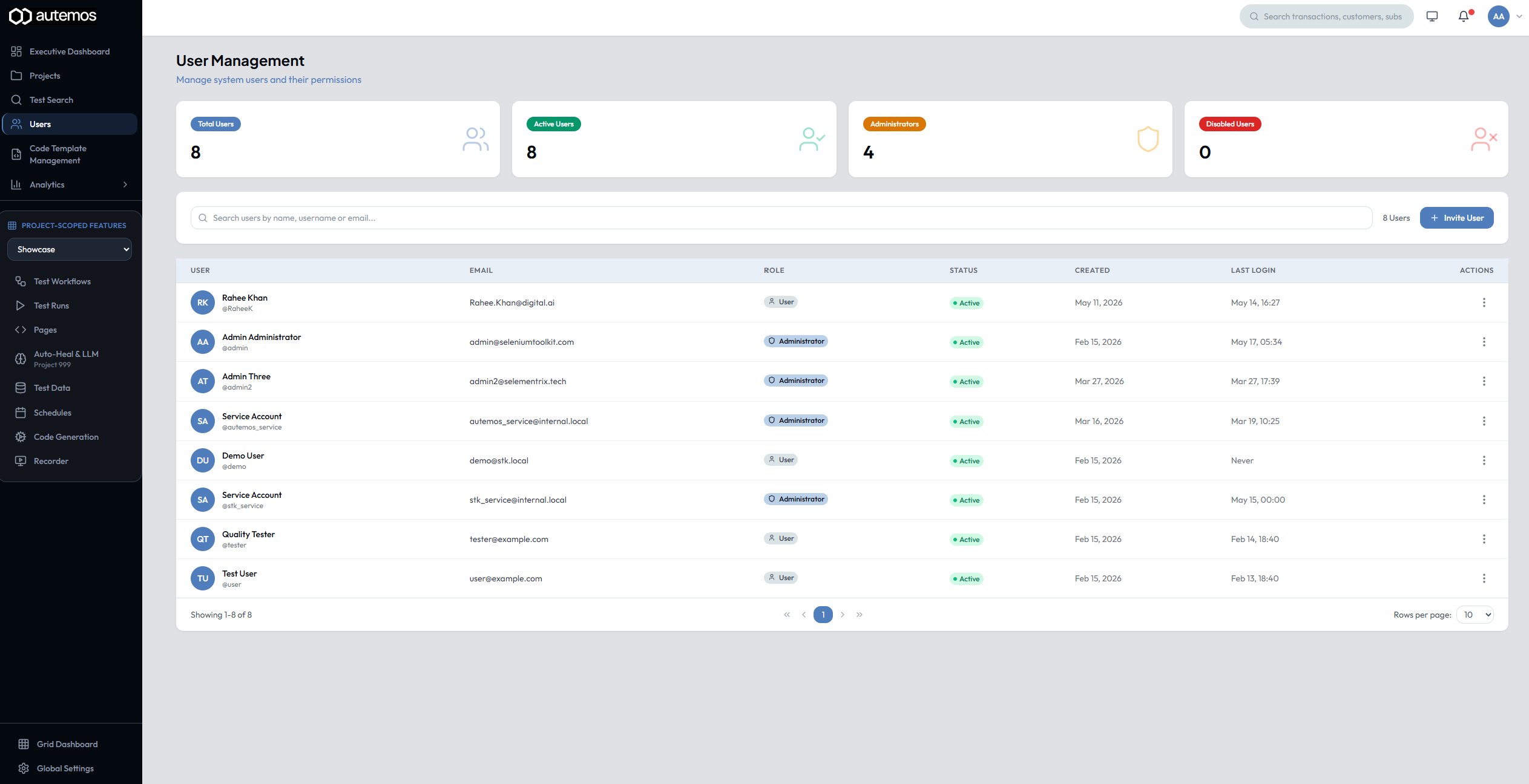1529x784 pixels.
Task: Click email admin@seleniumtoolkit.com
Action: [522, 342]
